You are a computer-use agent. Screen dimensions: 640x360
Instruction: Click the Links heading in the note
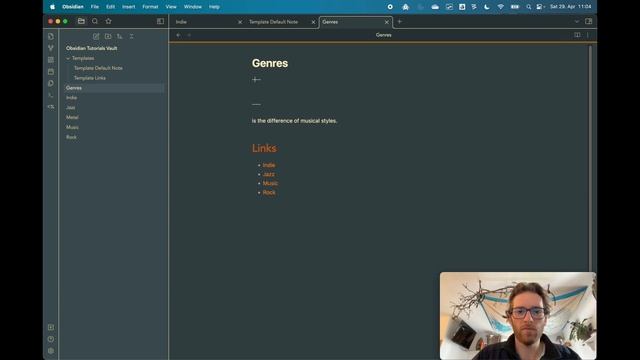point(264,148)
